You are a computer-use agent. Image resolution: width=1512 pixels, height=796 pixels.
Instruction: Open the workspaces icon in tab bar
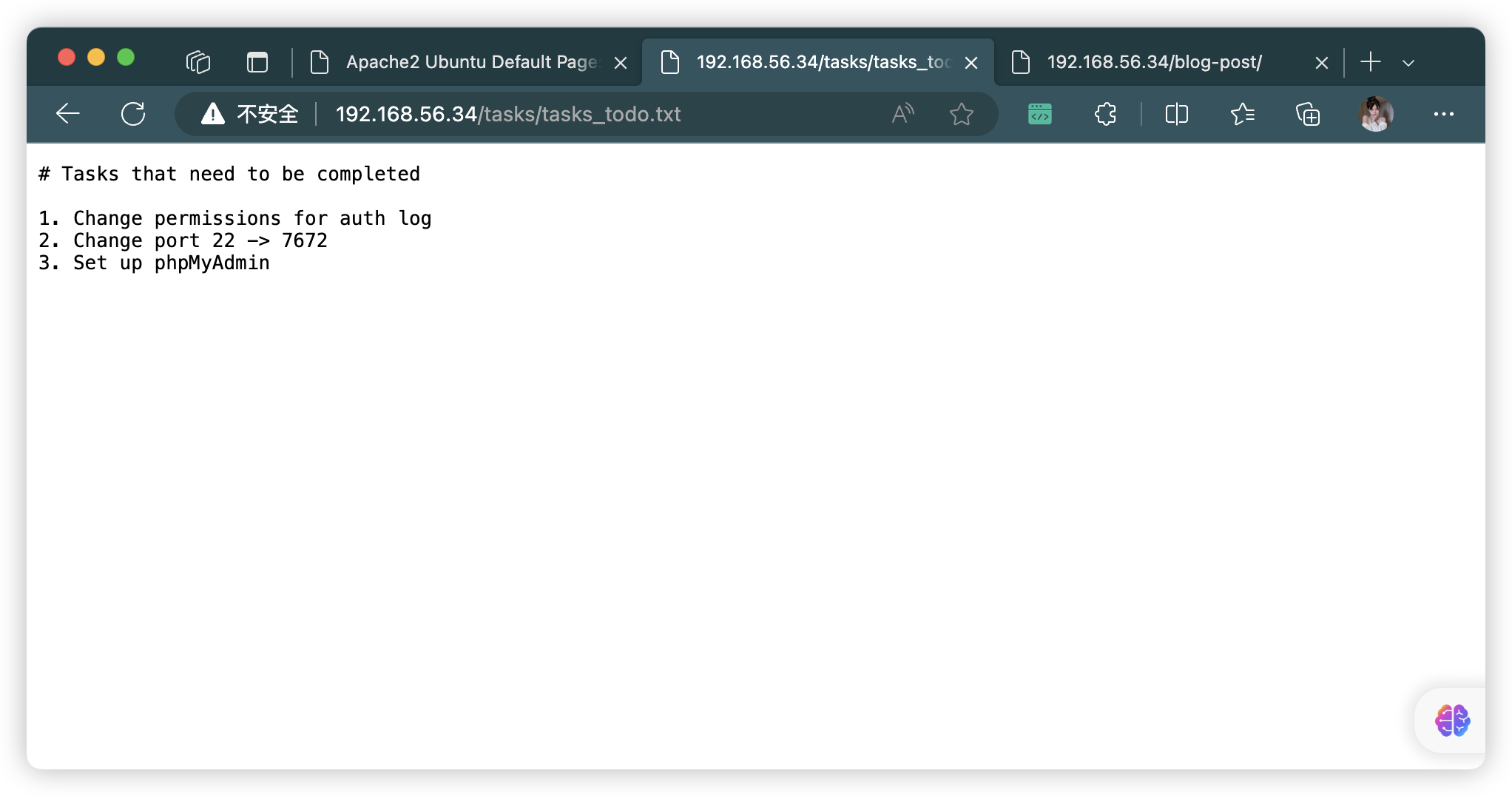pyautogui.click(x=198, y=62)
